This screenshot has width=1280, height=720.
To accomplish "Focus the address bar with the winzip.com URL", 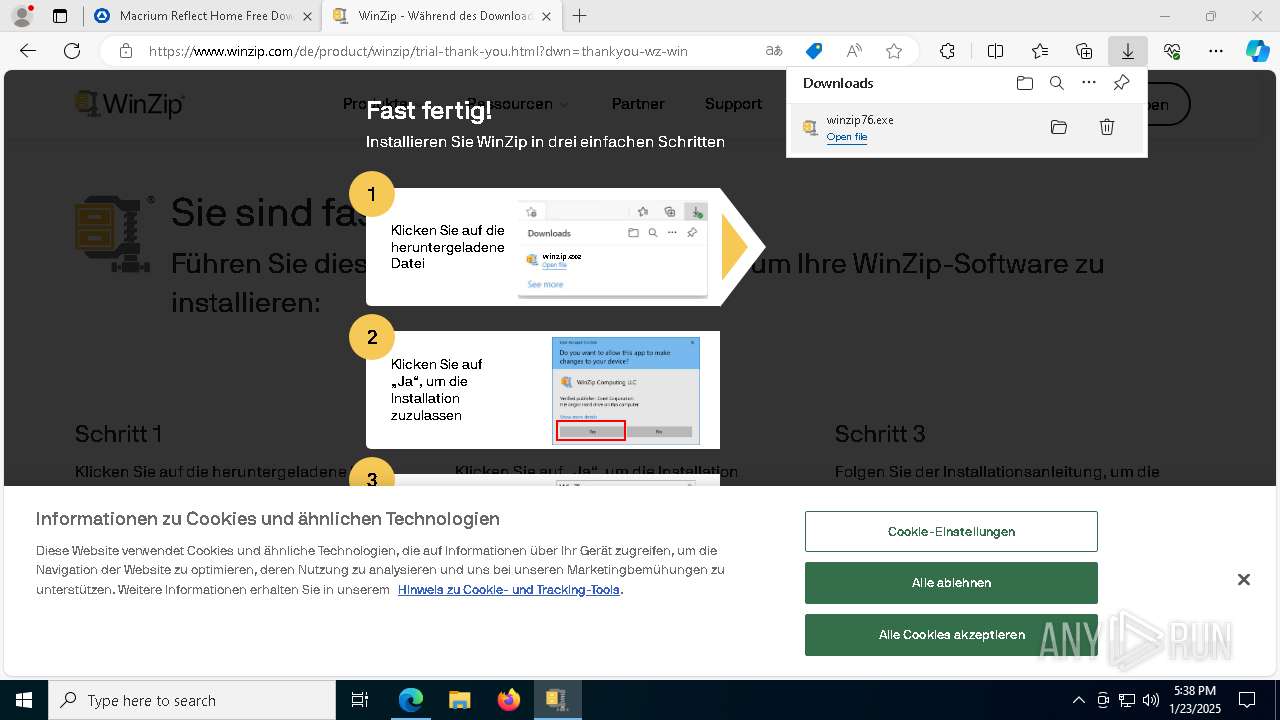I will point(418,51).
